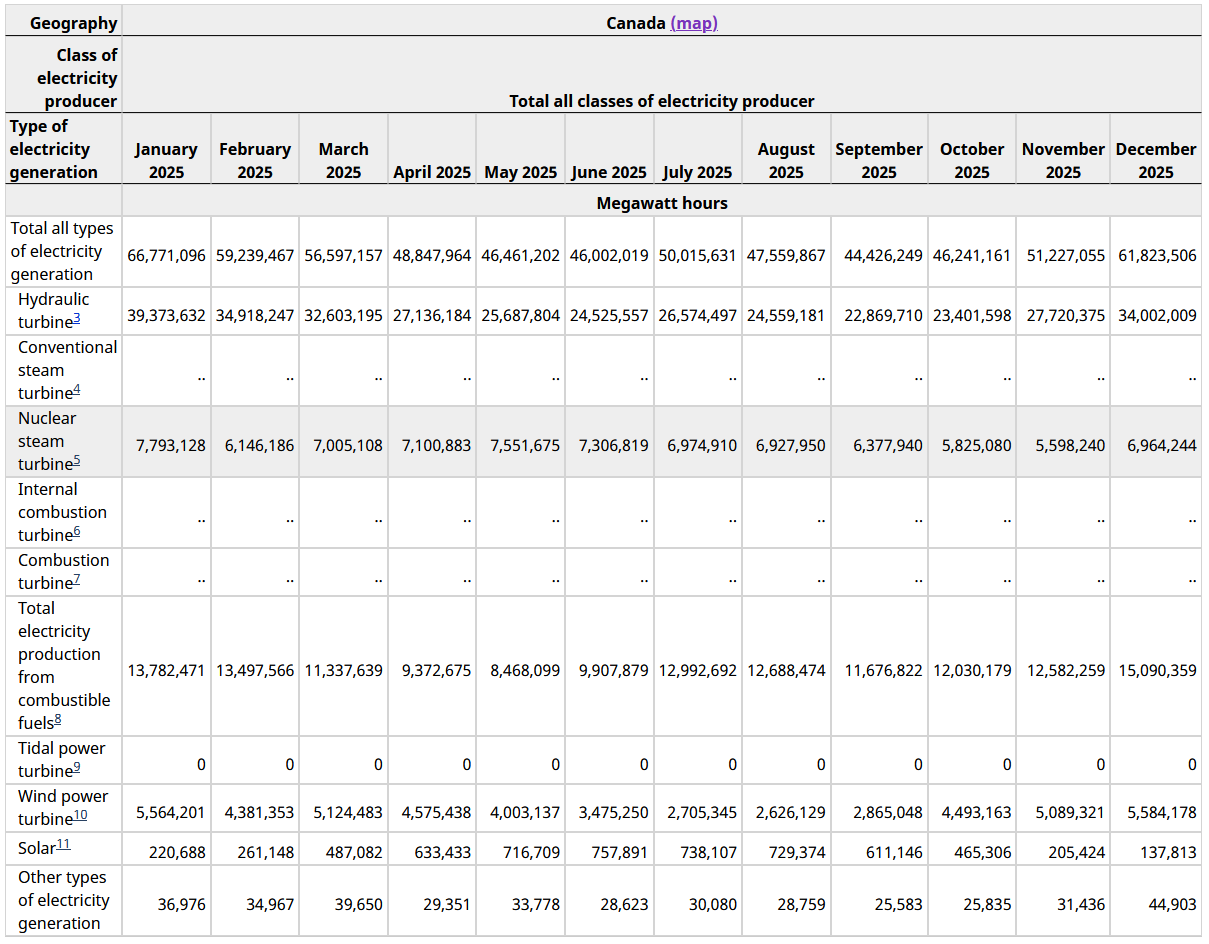
Task: Open footnote 4 on Conventional steam turbine
Action: [77, 391]
